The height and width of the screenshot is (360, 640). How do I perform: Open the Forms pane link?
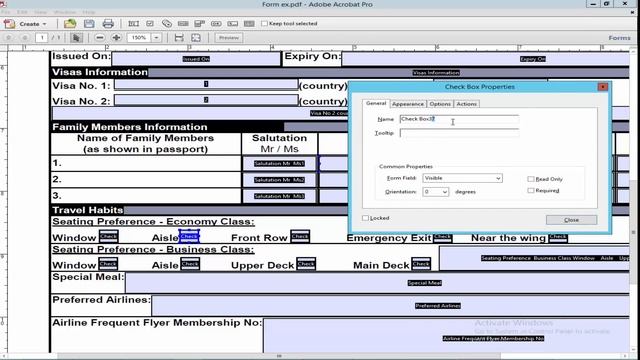click(619, 38)
